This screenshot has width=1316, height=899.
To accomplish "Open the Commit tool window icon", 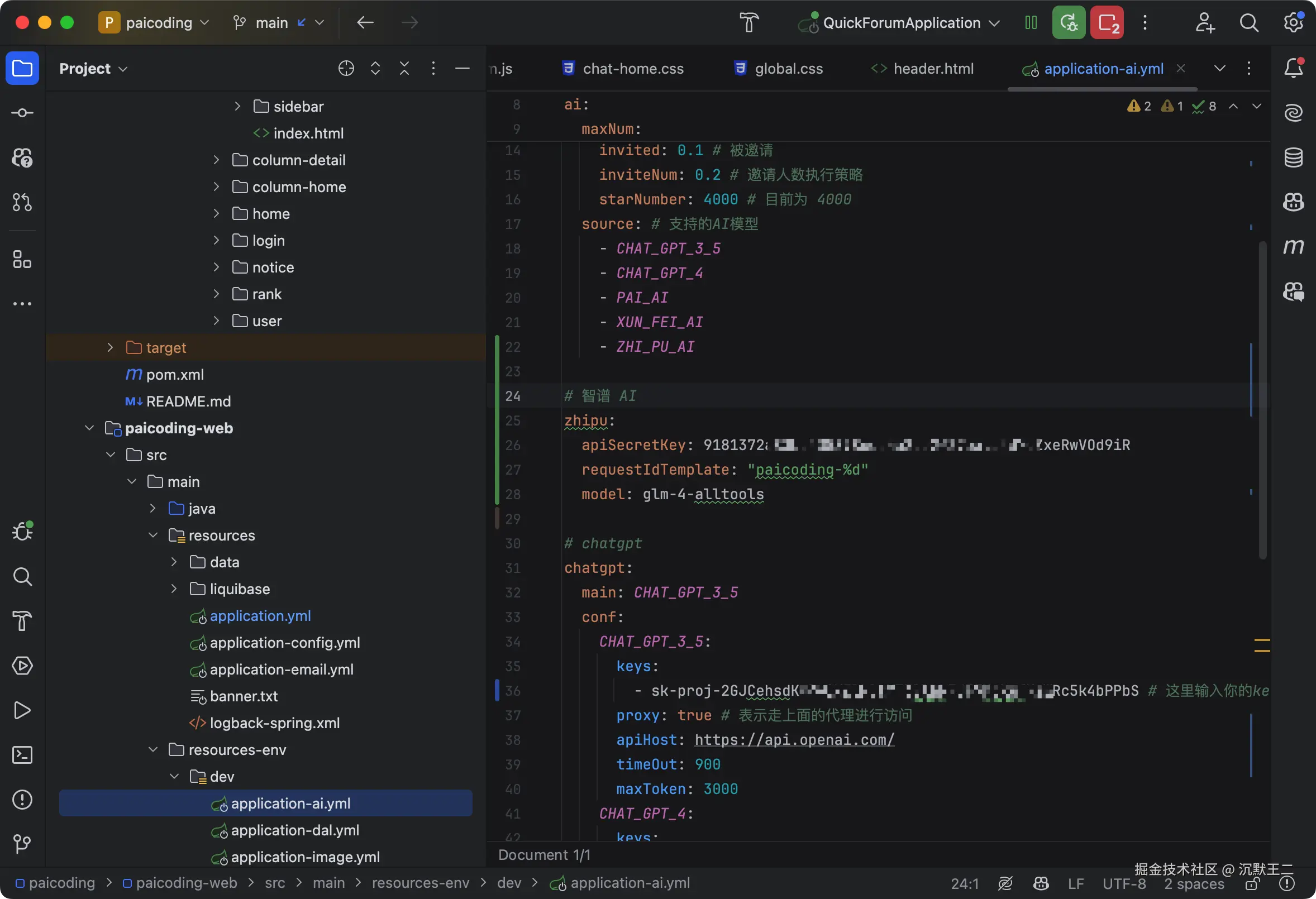I will 22,113.
